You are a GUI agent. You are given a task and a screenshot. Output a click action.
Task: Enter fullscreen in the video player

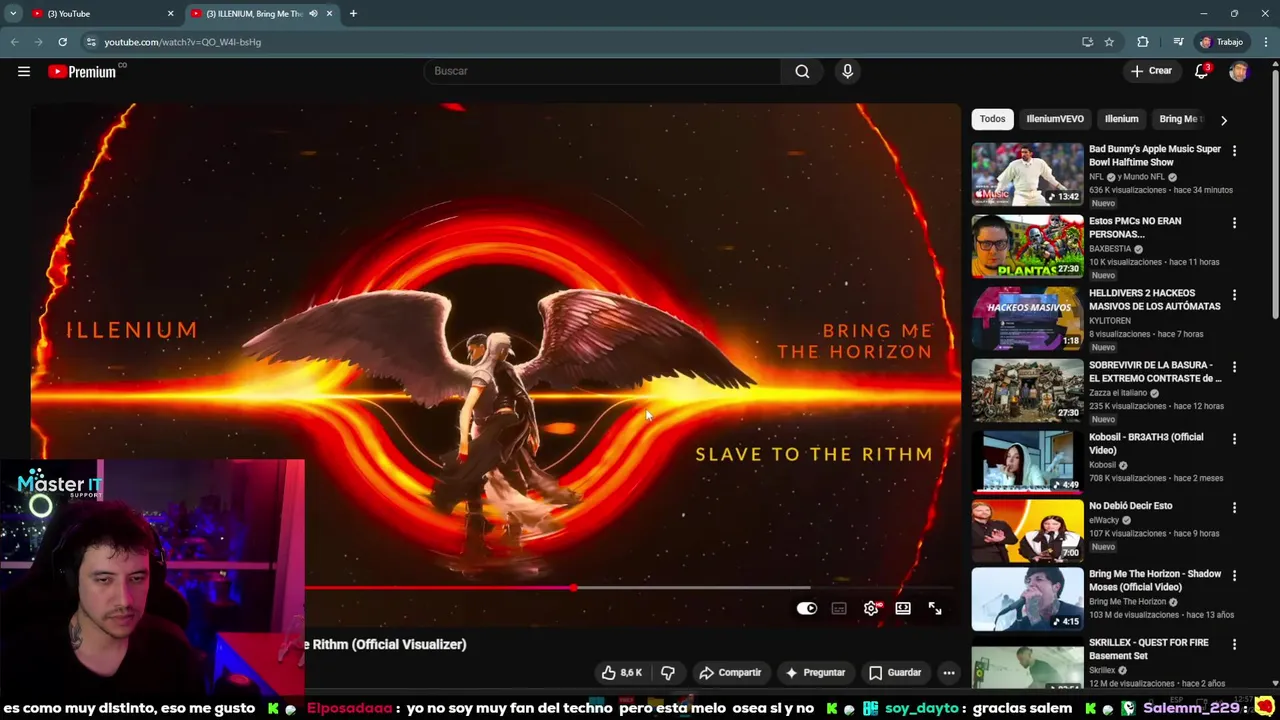(935, 608)
